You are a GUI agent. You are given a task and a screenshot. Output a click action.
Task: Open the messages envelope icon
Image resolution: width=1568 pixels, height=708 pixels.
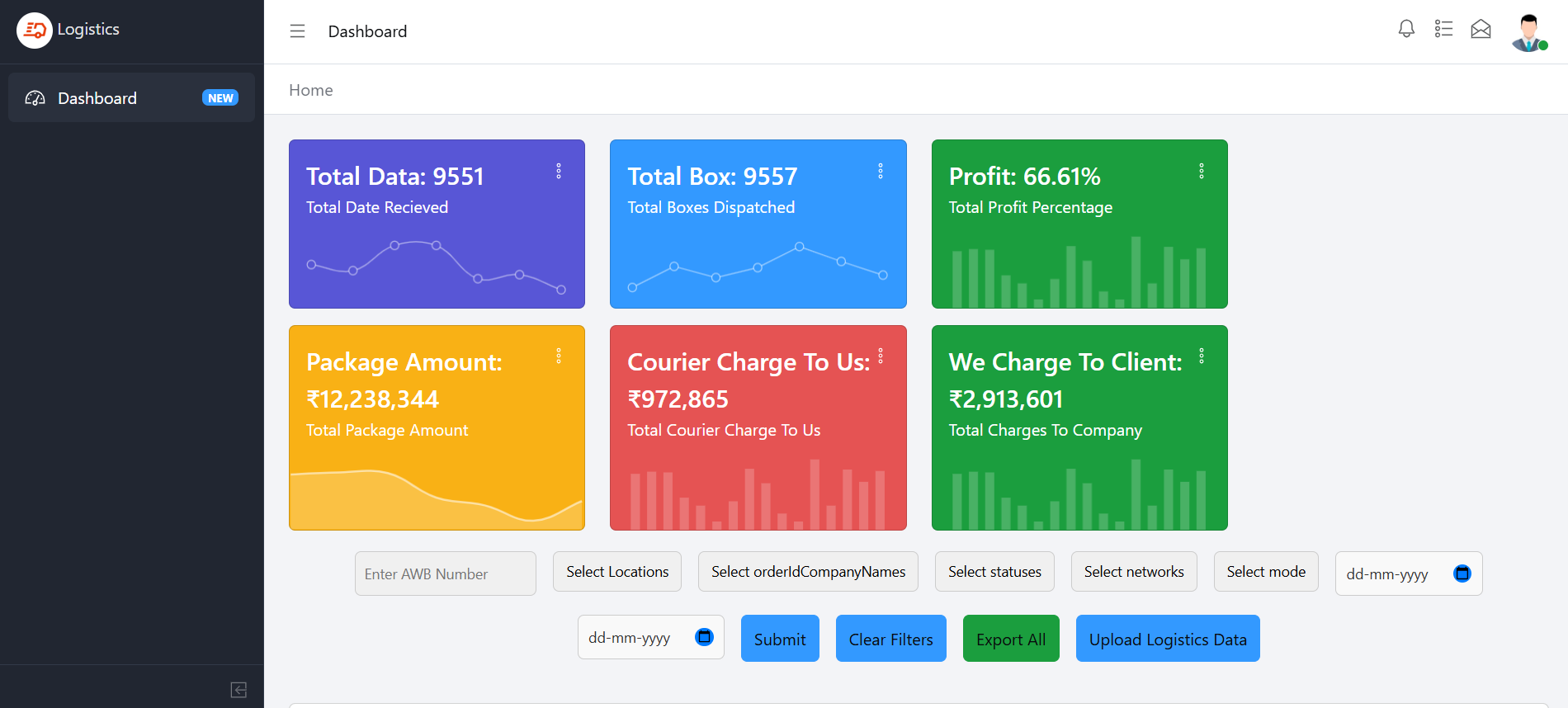(1481, 30)
